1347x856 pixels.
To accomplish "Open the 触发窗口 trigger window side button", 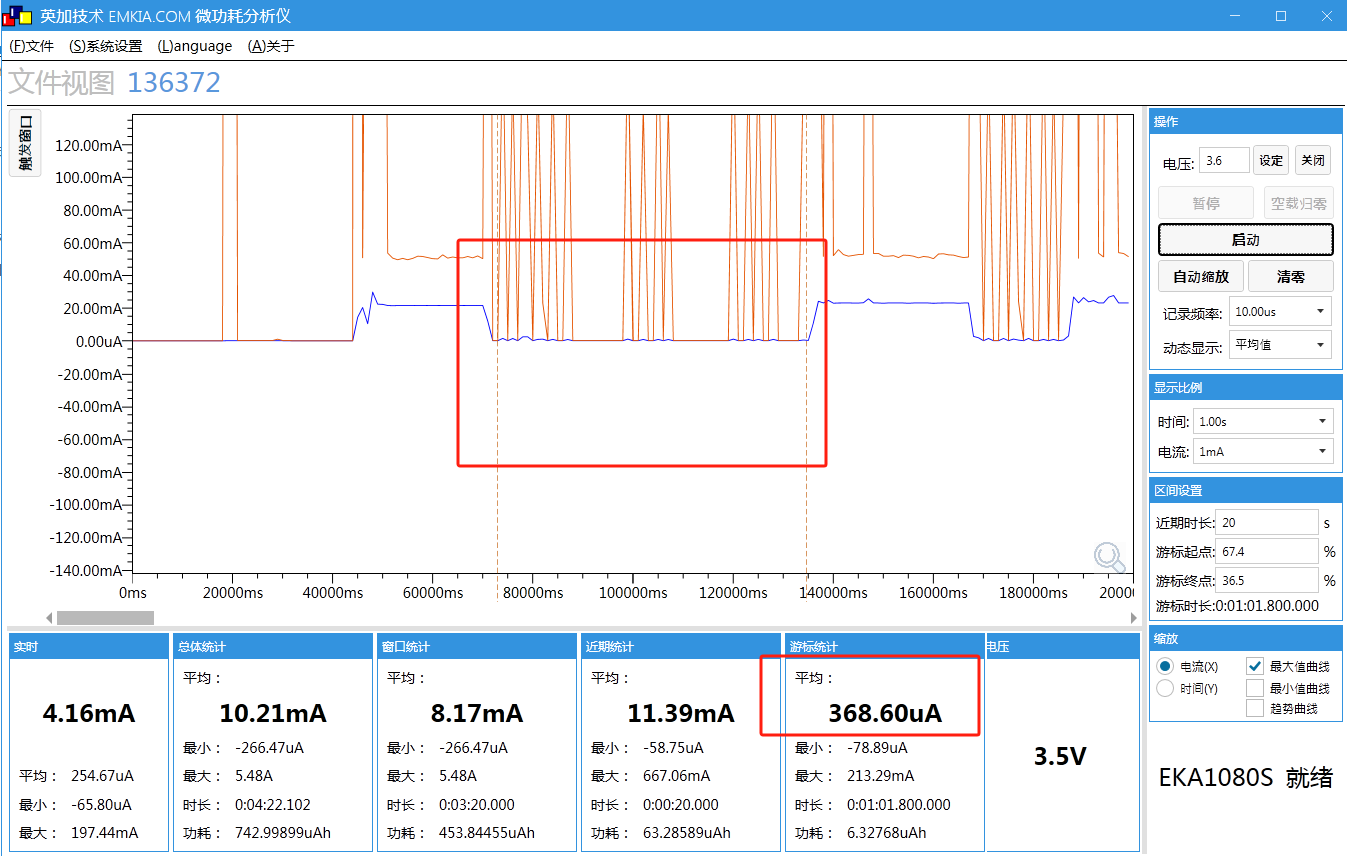I will 25,143.
